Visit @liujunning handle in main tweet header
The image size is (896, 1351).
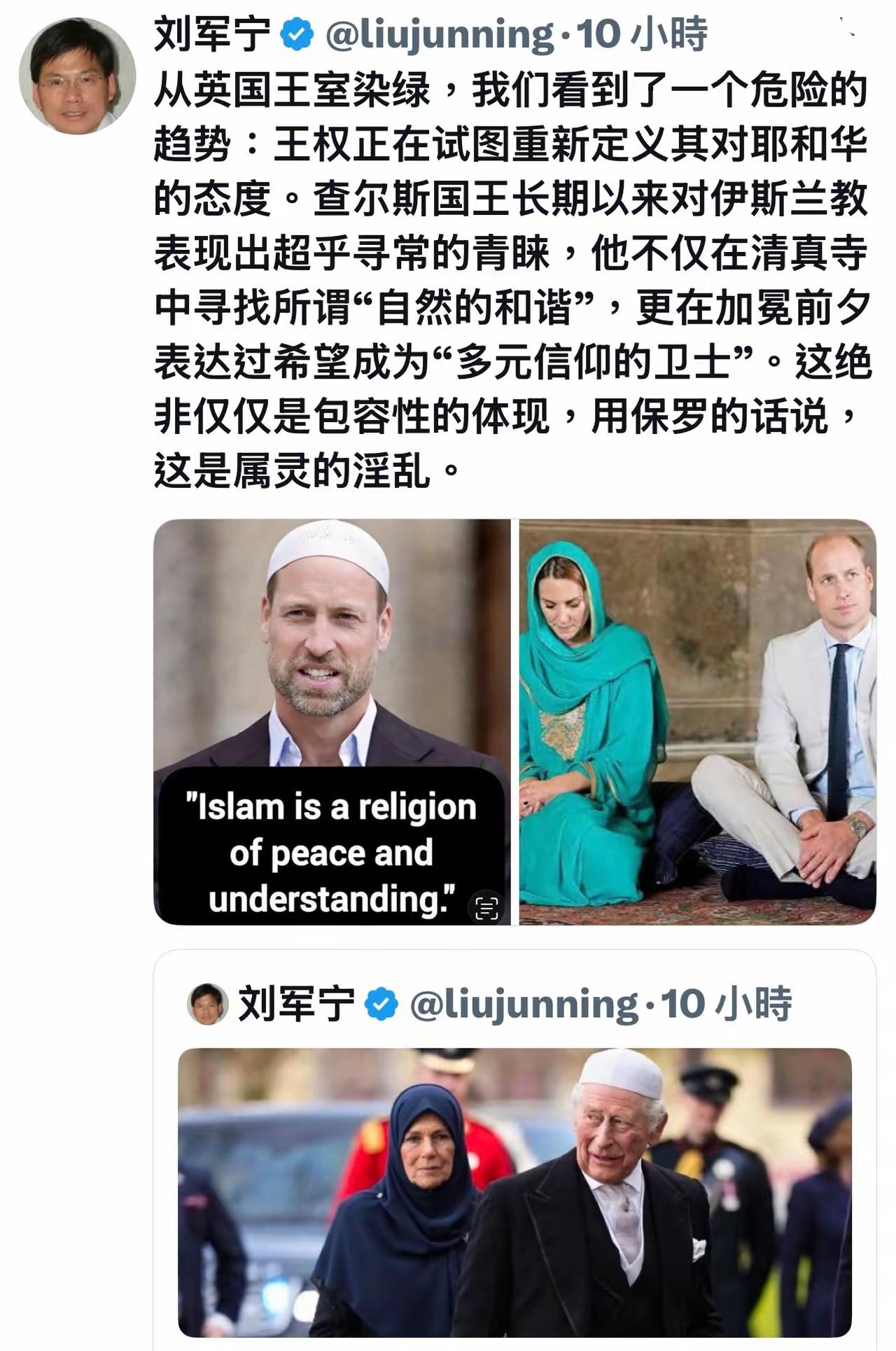point(440,34)
